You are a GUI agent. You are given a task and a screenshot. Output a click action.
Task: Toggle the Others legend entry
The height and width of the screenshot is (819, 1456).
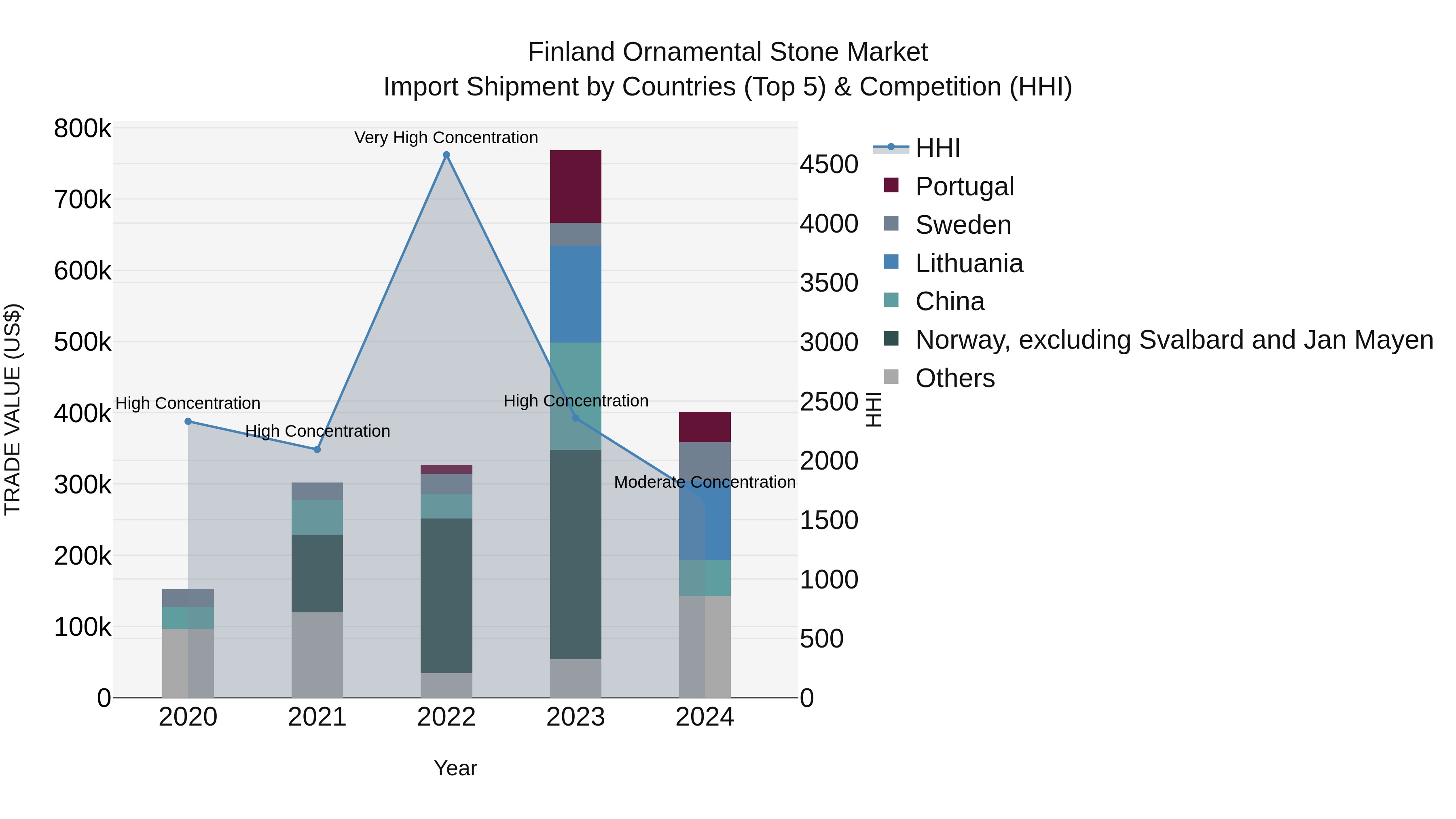(x=940, y=378)
